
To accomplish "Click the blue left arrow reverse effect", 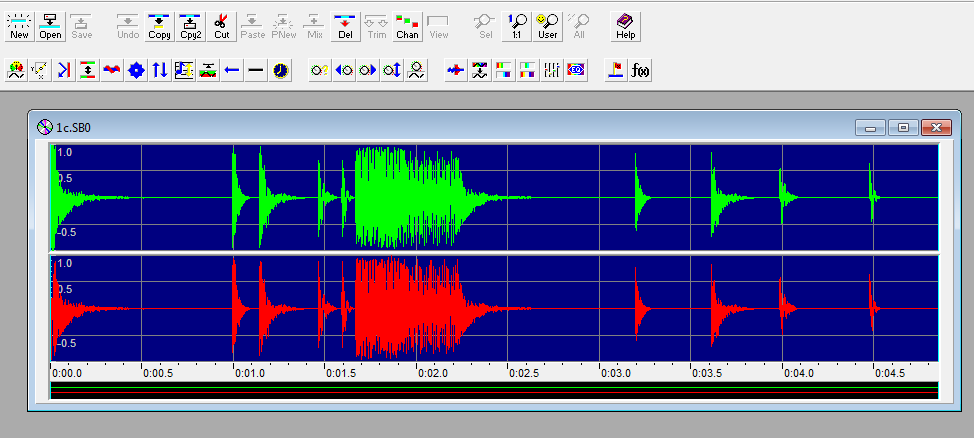I will pos(232,70).
